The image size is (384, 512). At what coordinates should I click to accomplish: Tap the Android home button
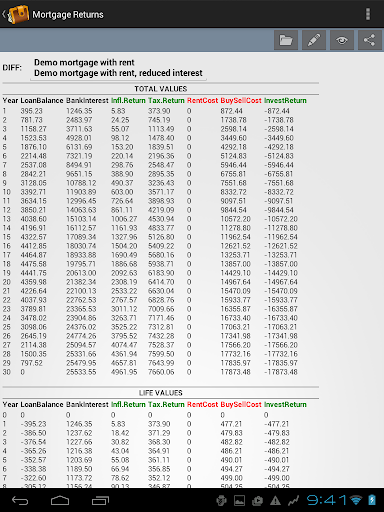[x=60, y=500]
